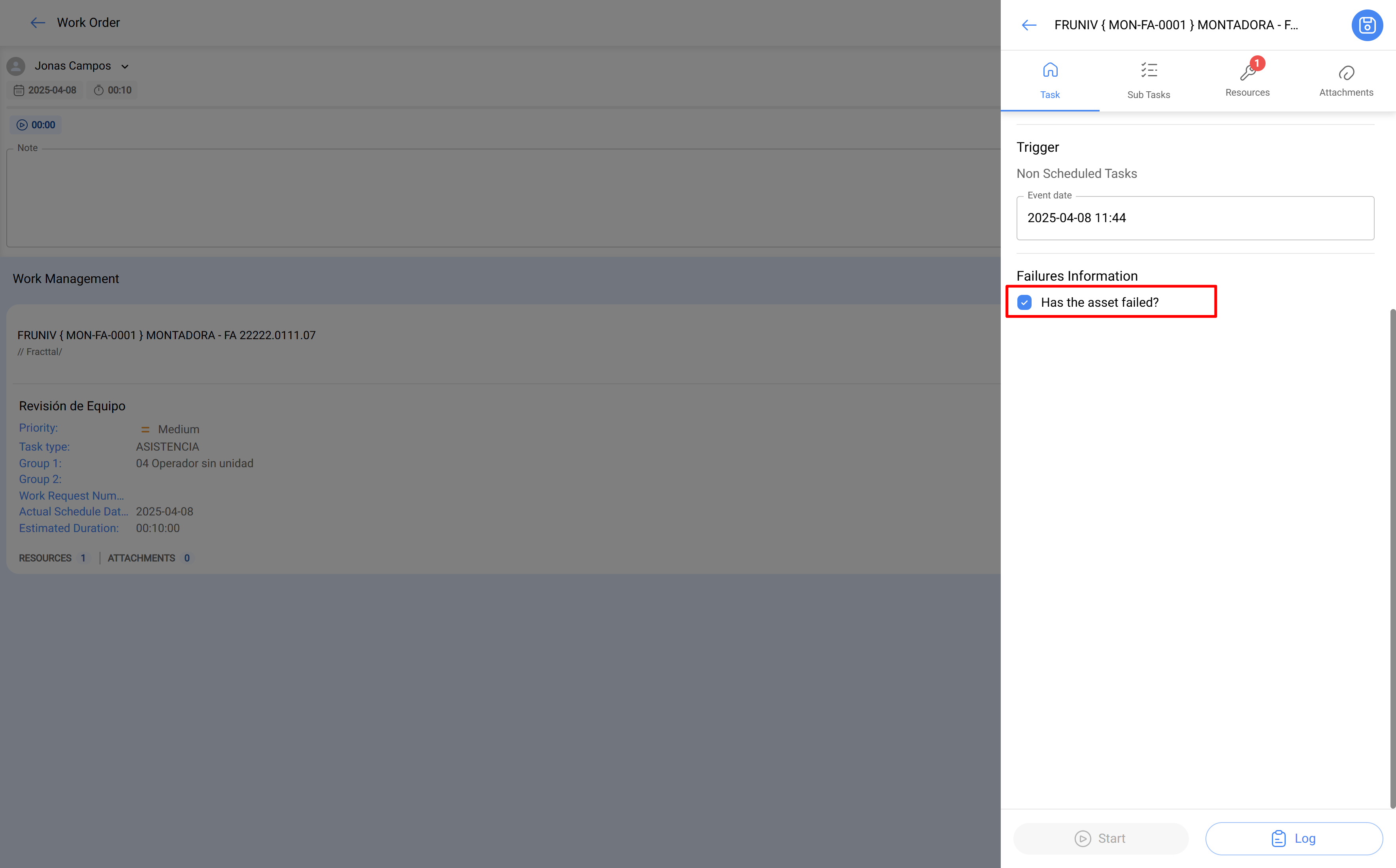This screenshot has width=1396, height=868.
Task: Expand the Jonas Campos user dropdown
Action: (125, 66)
